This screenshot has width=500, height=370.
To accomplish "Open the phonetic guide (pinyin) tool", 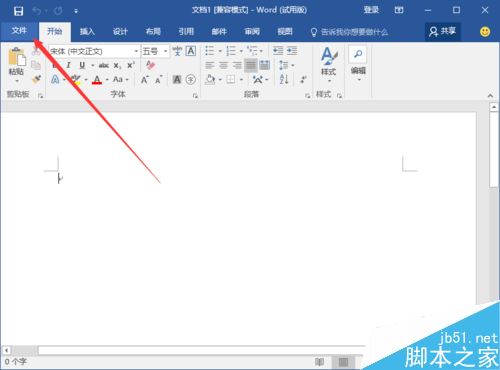I will point(177,51).
